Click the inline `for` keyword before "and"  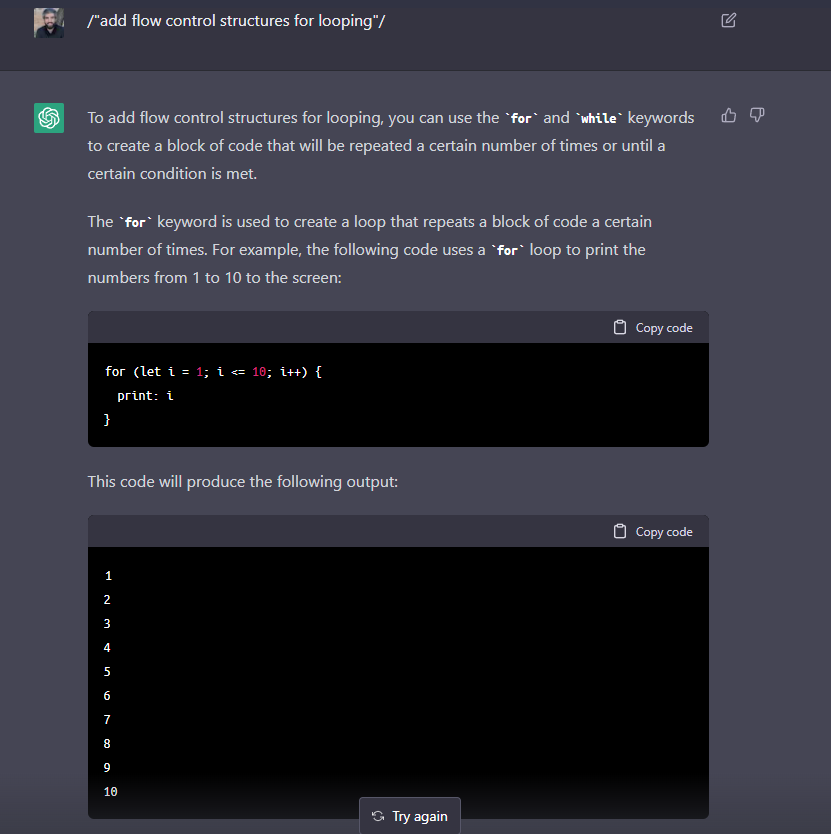tap(521, 118)
